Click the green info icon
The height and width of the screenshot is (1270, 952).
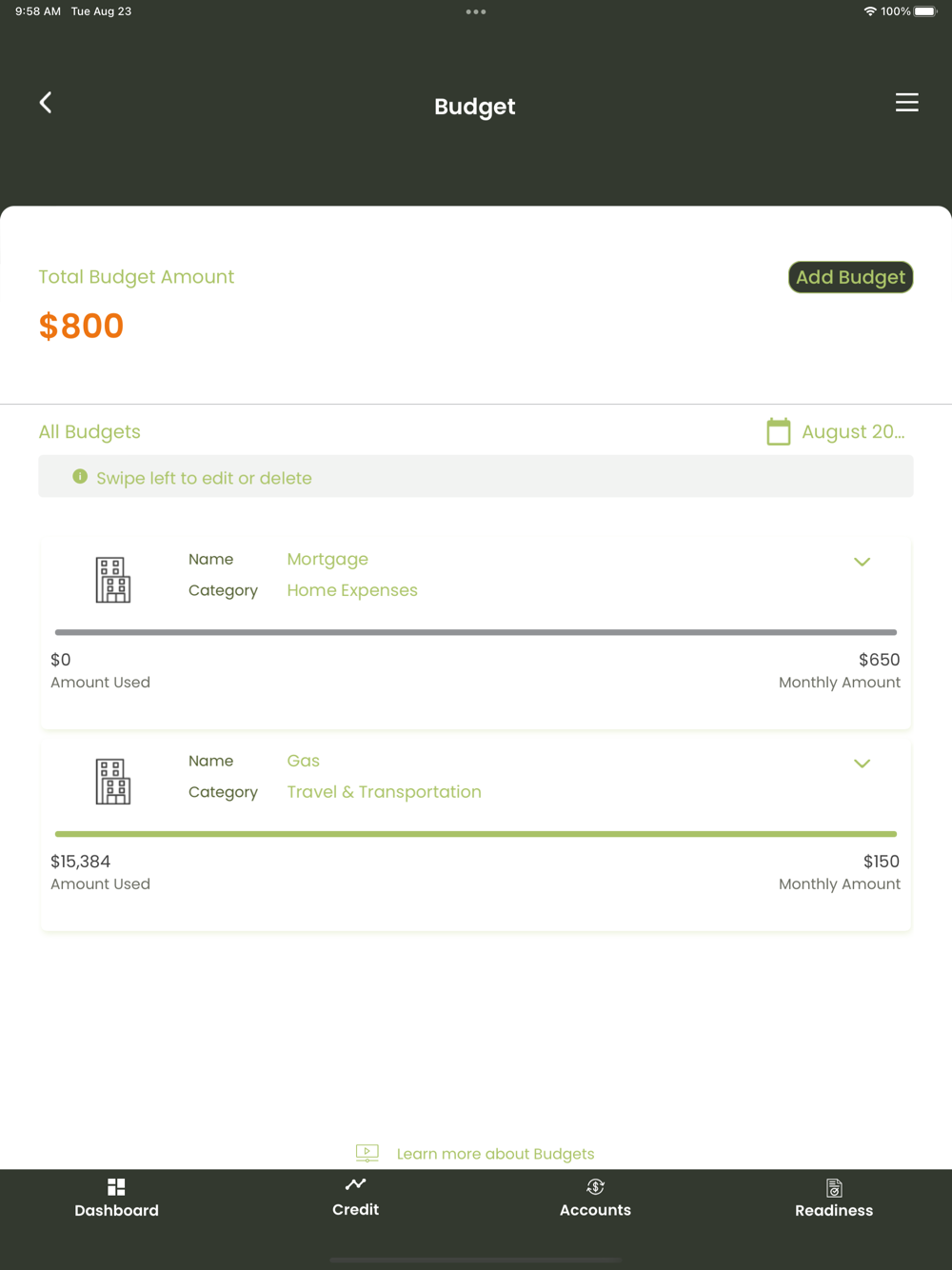point(80,477)
